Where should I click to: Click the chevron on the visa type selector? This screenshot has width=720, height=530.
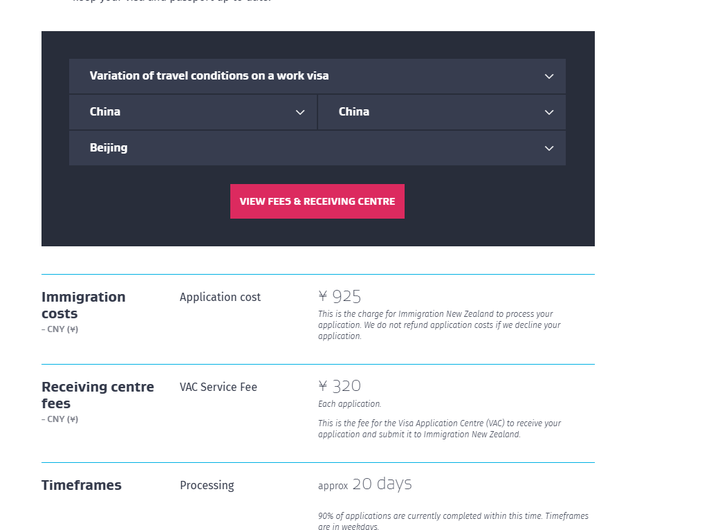click(x=549, y=76)
